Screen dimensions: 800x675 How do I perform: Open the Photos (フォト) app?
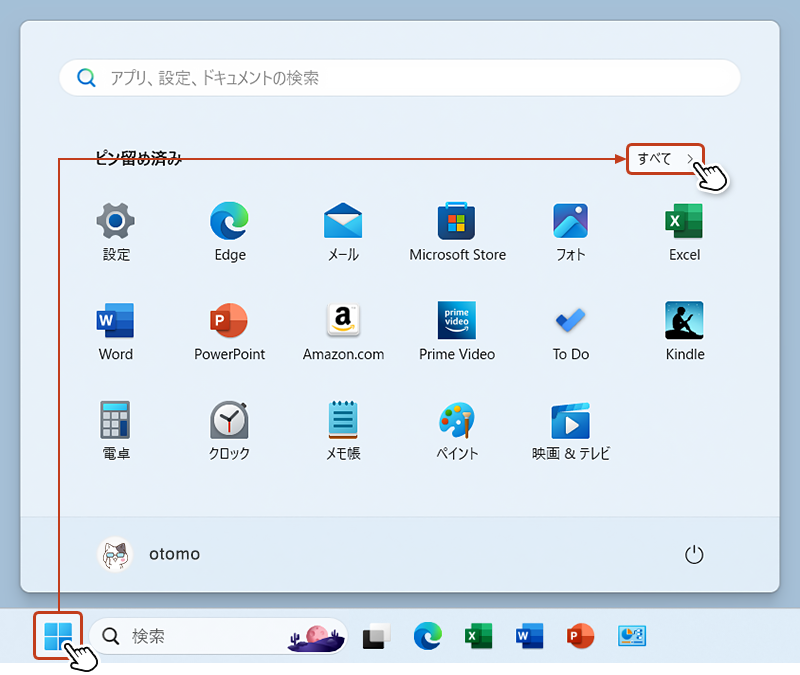(570, 232)
